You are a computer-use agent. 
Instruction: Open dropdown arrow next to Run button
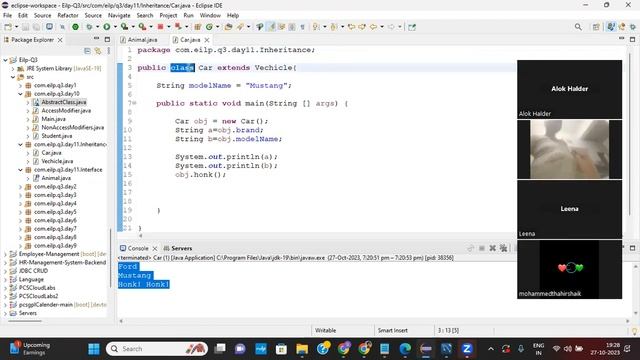coord(115,27)
